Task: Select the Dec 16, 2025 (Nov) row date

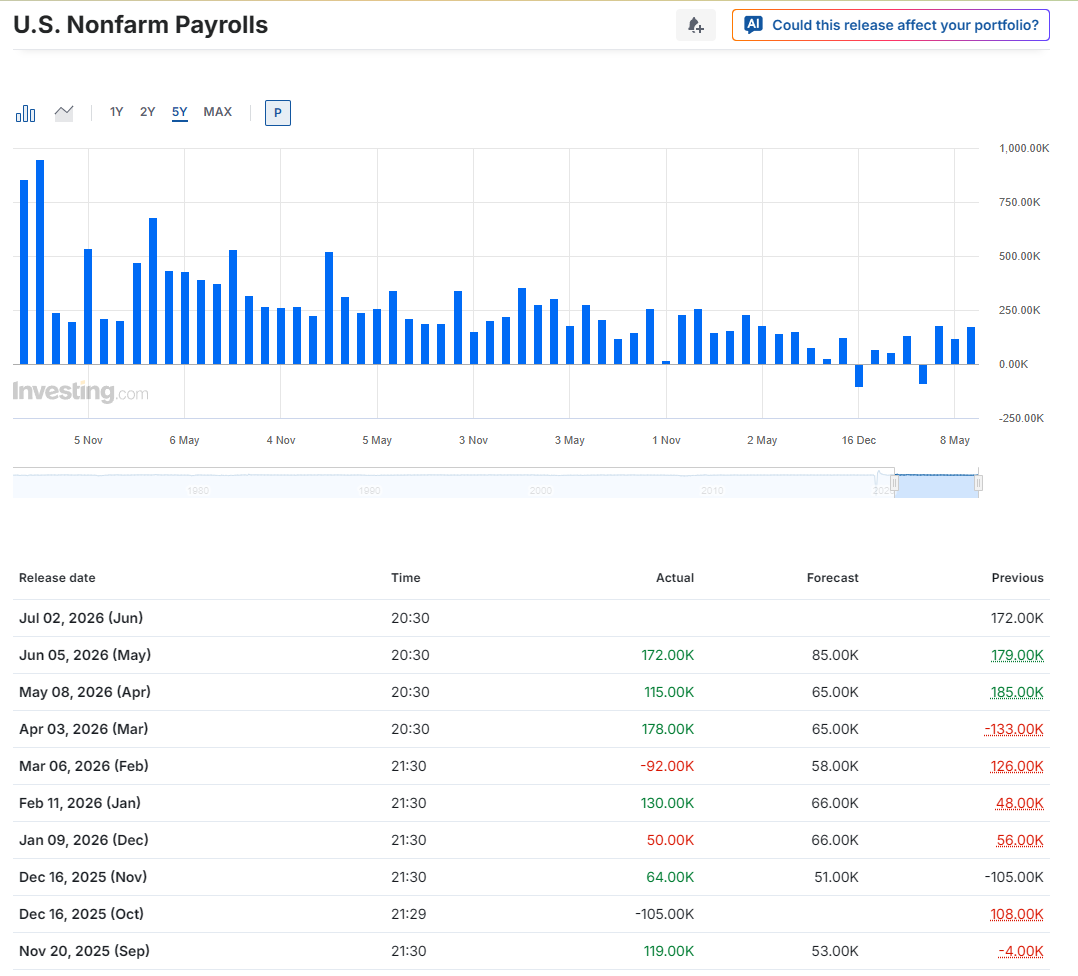Action: (x=82, y=877)
